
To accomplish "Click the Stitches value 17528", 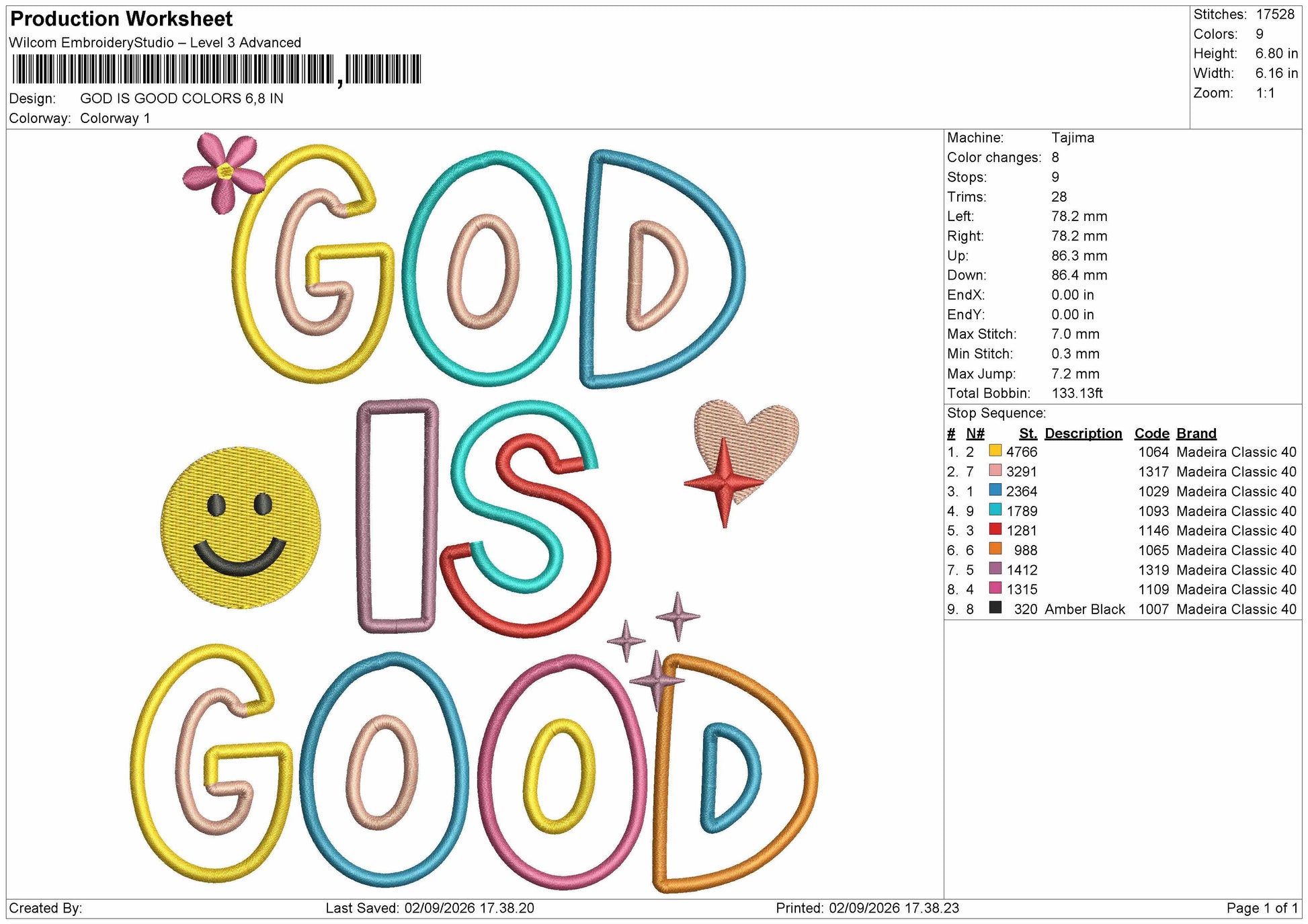I will point(1275,15).
